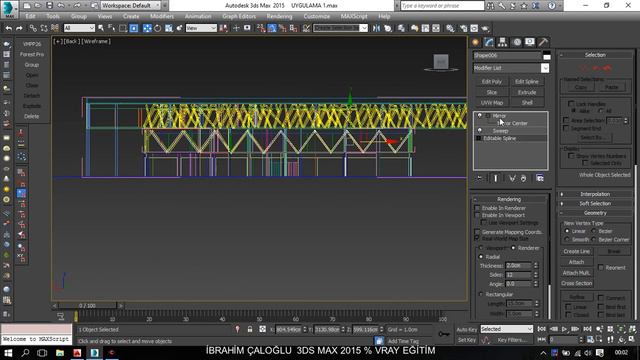Click the Edit Poly modifier button
The width and height of the screenshot is (640, 360).
point(492,82)
